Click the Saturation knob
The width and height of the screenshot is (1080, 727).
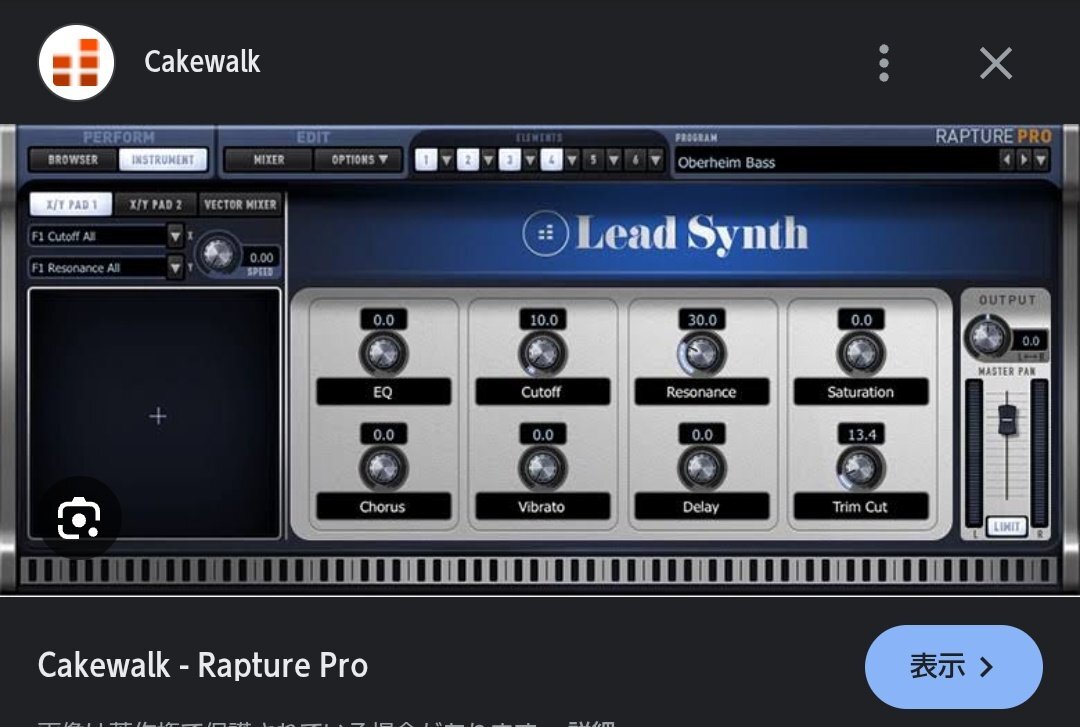861,354
